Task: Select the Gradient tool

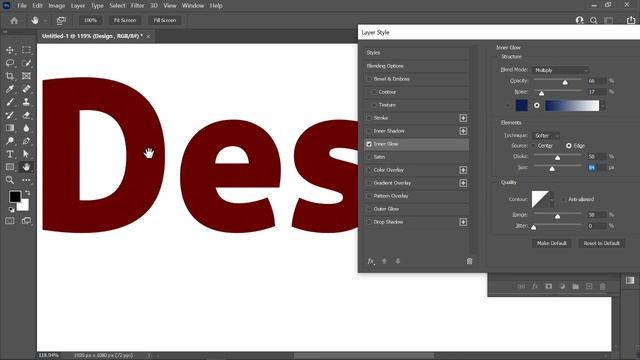Action: click(x=10, y=128)
